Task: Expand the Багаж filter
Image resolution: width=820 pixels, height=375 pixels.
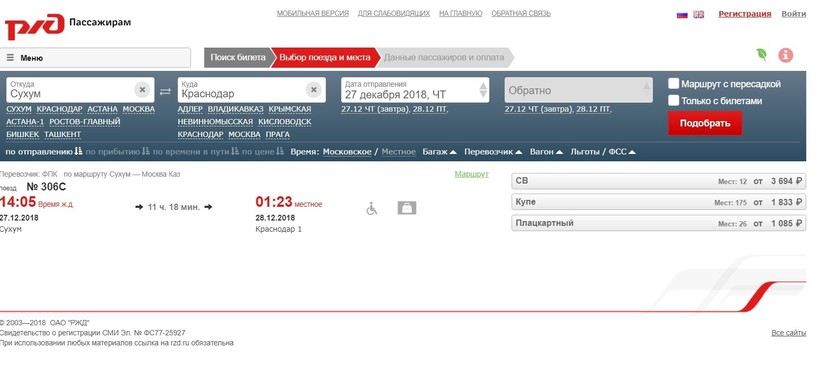Action: click(440, 152)
